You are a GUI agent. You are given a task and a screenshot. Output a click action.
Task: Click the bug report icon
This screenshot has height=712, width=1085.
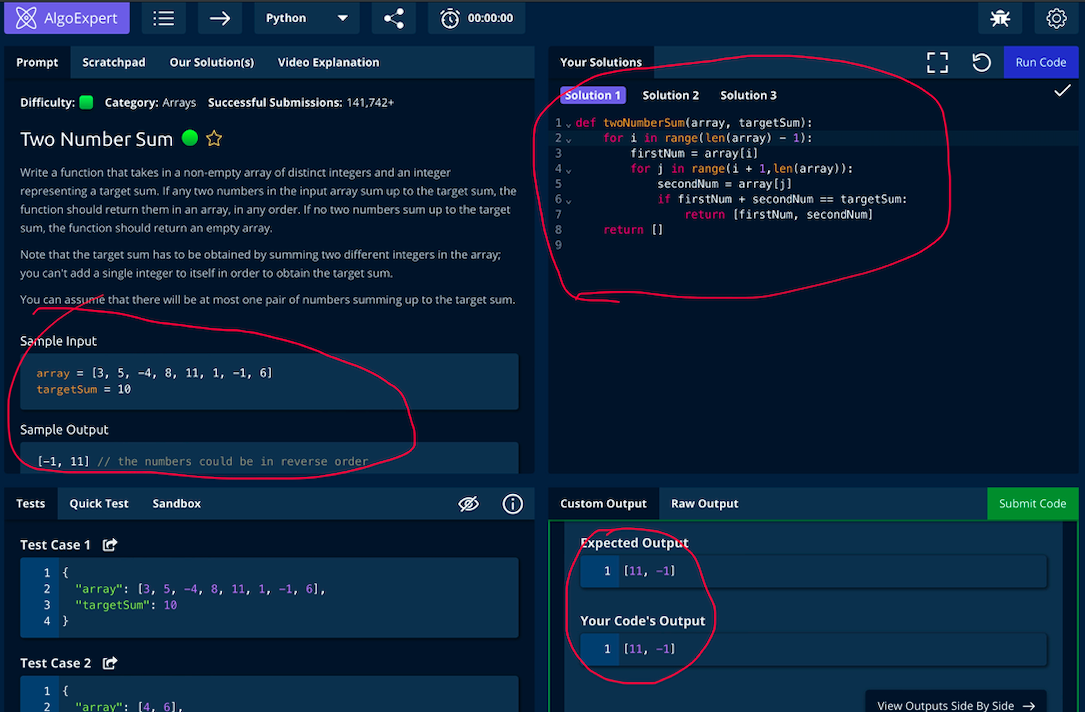(1000, 18)
